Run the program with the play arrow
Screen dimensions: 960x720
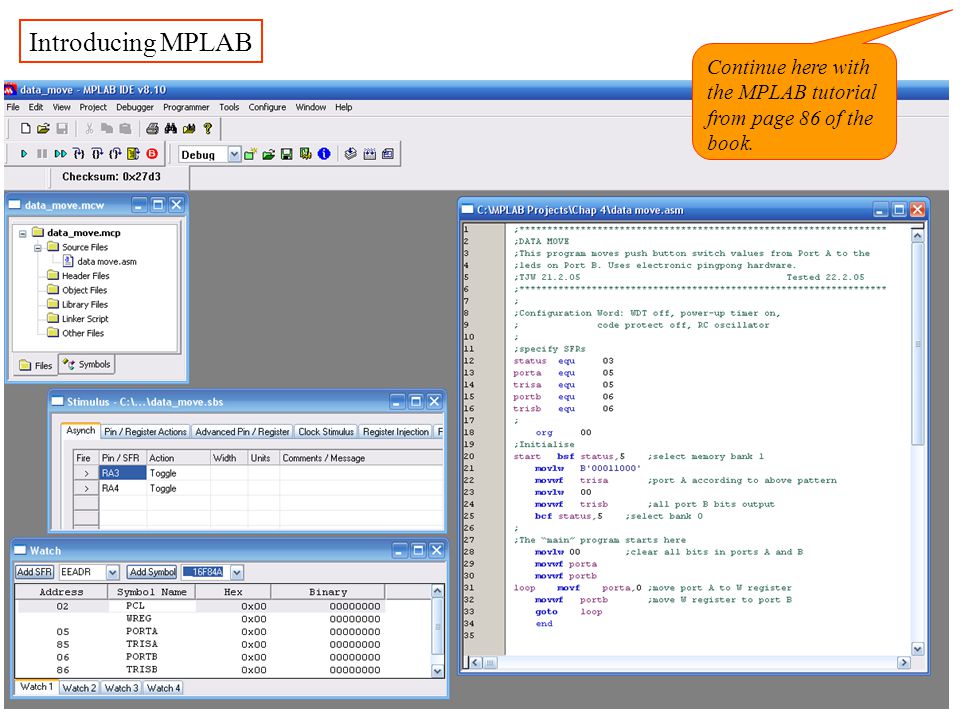(24, 154)
